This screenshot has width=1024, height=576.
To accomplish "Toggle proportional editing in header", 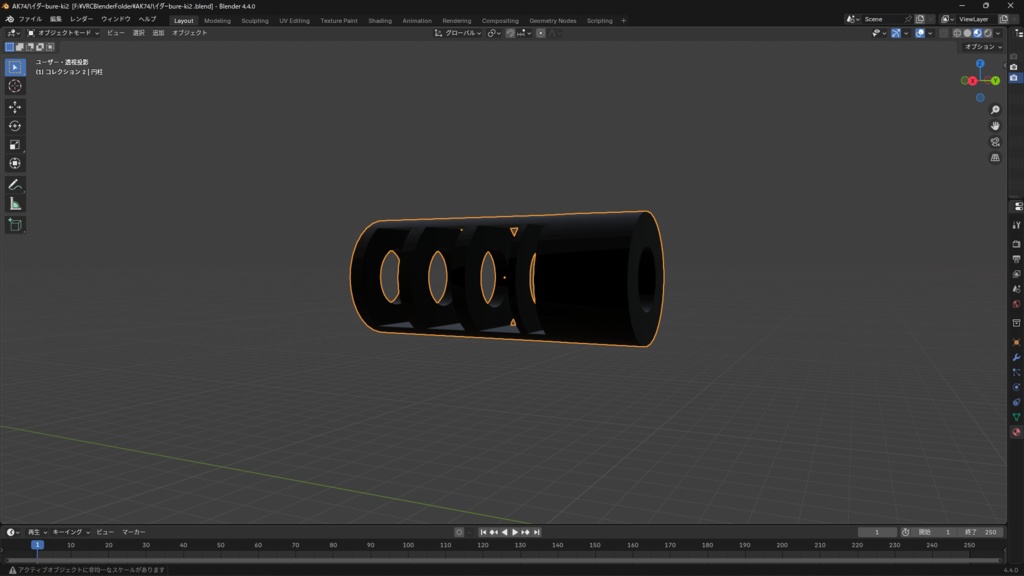I will [540, 33].
